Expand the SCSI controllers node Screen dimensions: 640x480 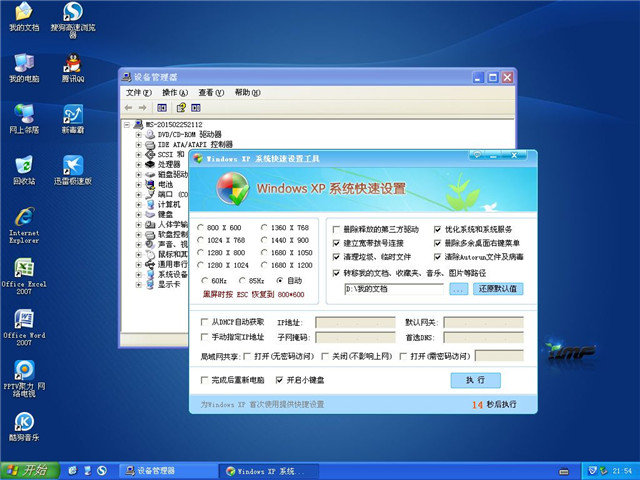pyautogui.click(x=138, y=154)
